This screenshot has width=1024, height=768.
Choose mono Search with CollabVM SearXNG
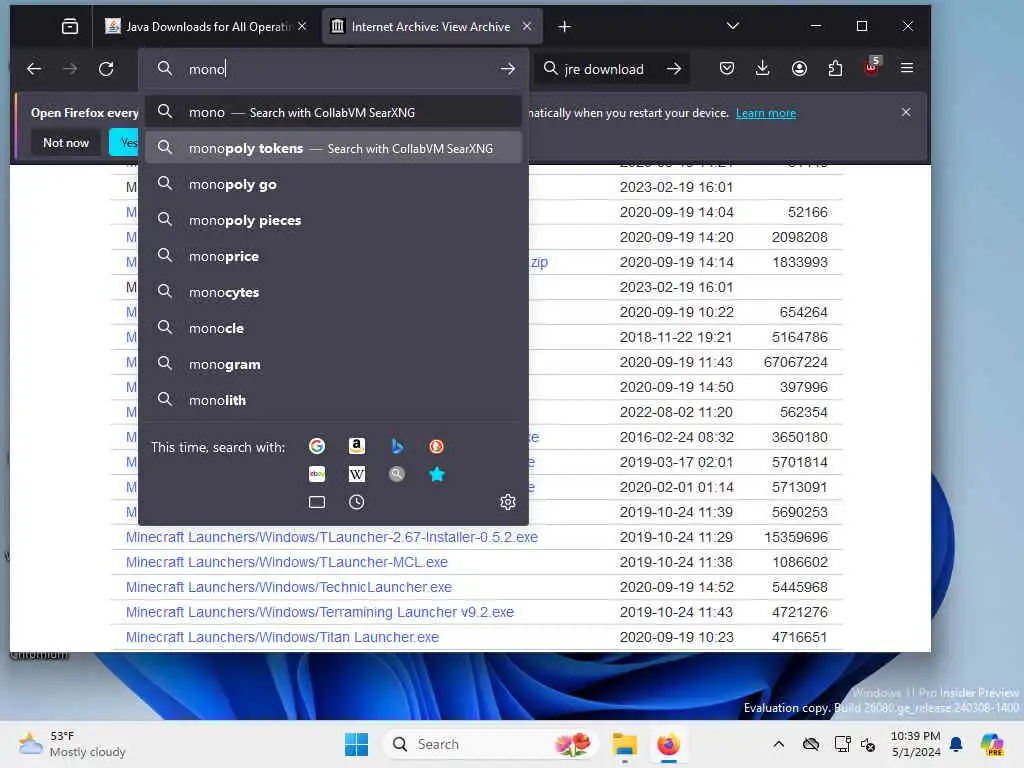[333, 112]
